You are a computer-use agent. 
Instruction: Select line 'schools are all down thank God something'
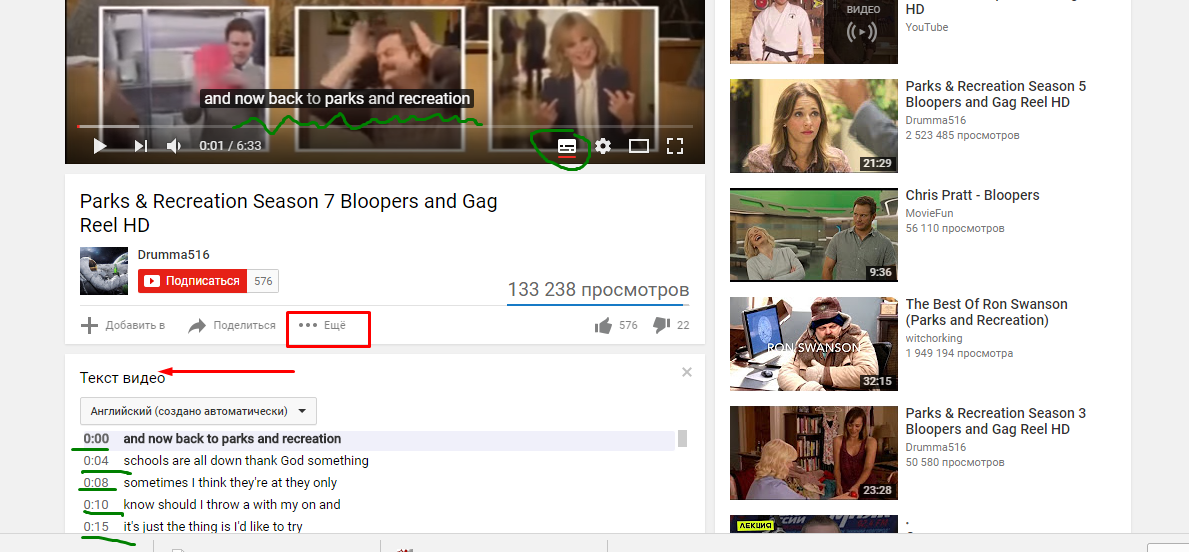246,461
